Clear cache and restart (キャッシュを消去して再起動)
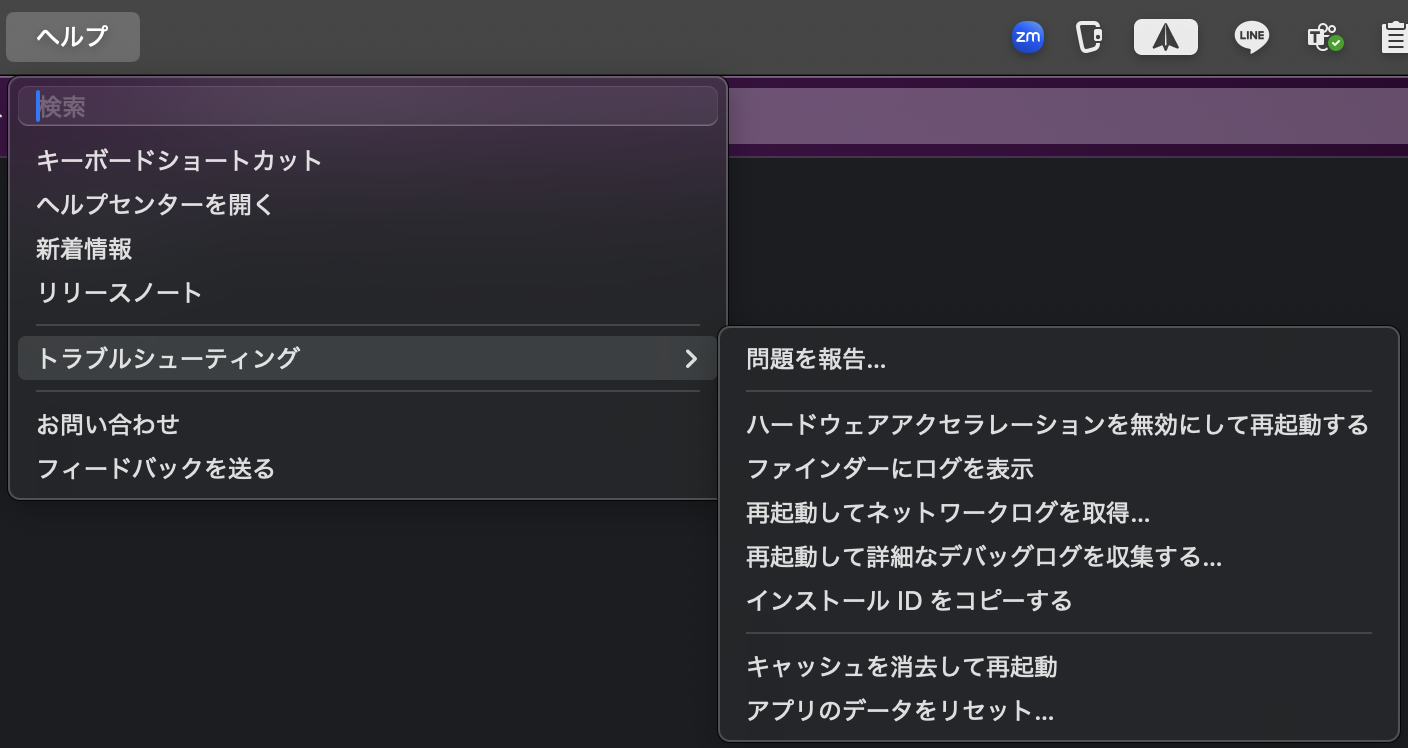This screenshot has height=748, width=1408. [x=903, y=667]
